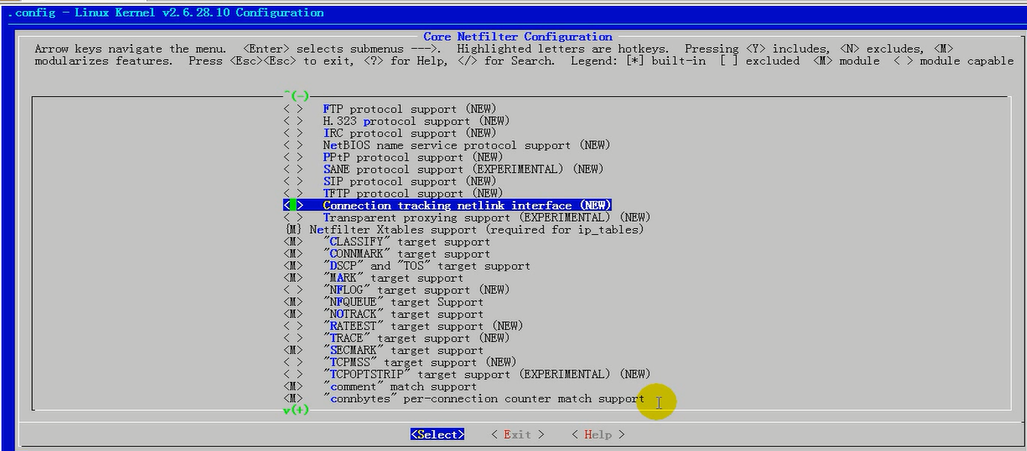This screenshot has height=451, width=1027.
Task: Click the v(+) scroll-down indicator
Action: pos(297,410)
